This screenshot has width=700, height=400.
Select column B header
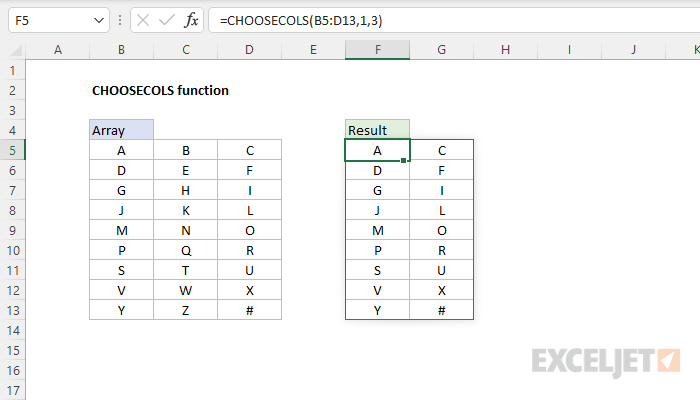click(x=121, y=50)
